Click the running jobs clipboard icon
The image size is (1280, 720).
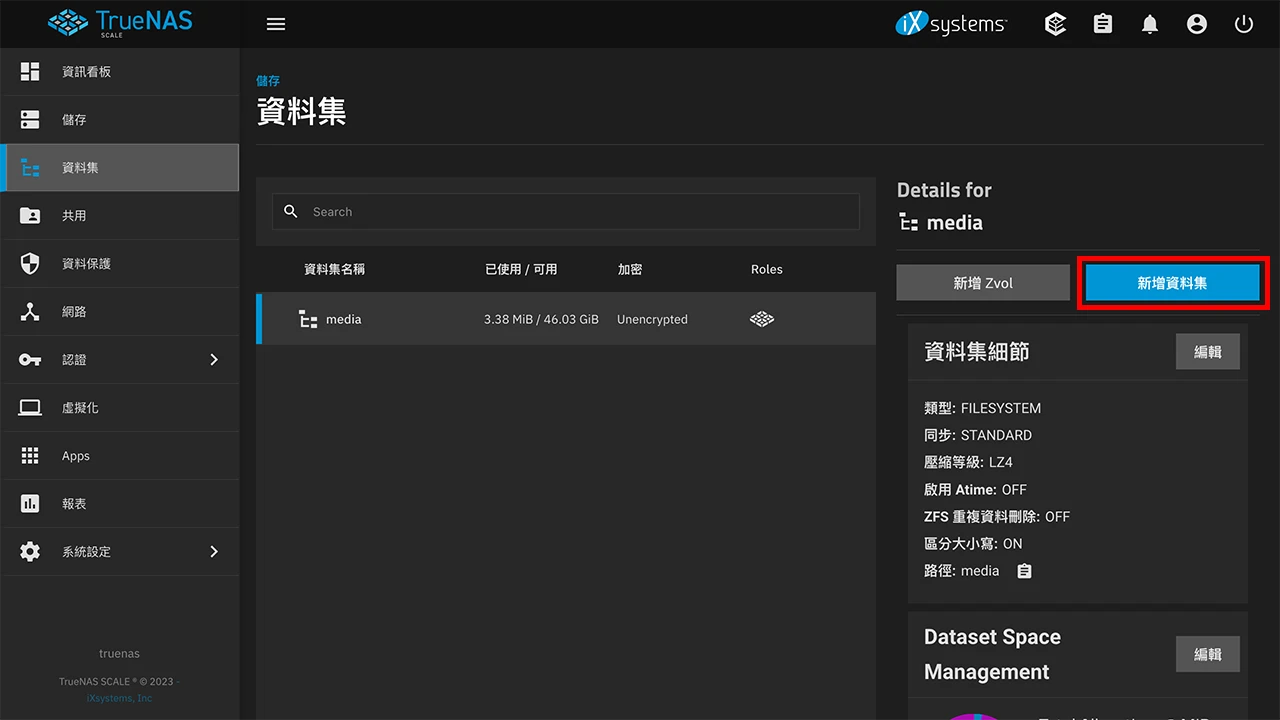[x=1102, y=23]
